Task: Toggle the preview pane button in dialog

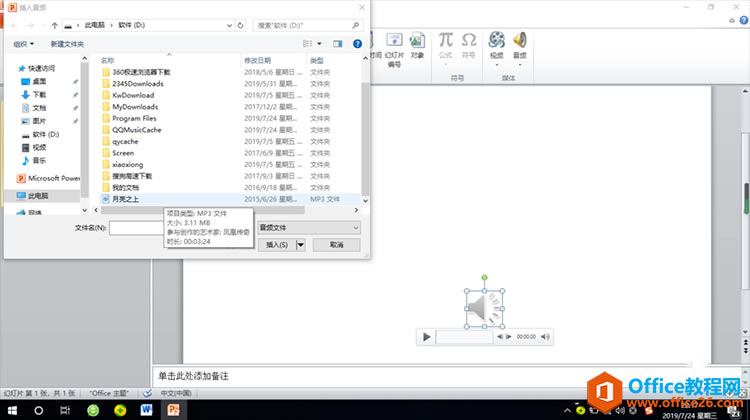Action: (338, 44)
